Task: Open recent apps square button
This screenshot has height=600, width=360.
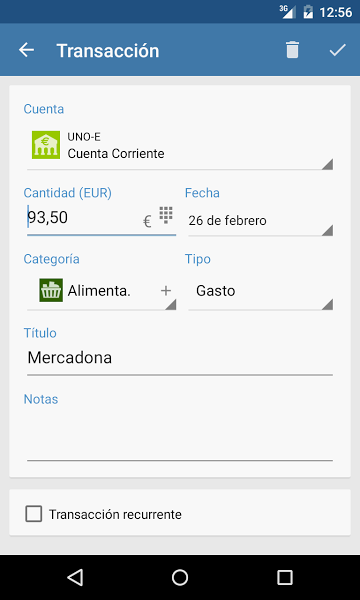Action: click(285, 577)
